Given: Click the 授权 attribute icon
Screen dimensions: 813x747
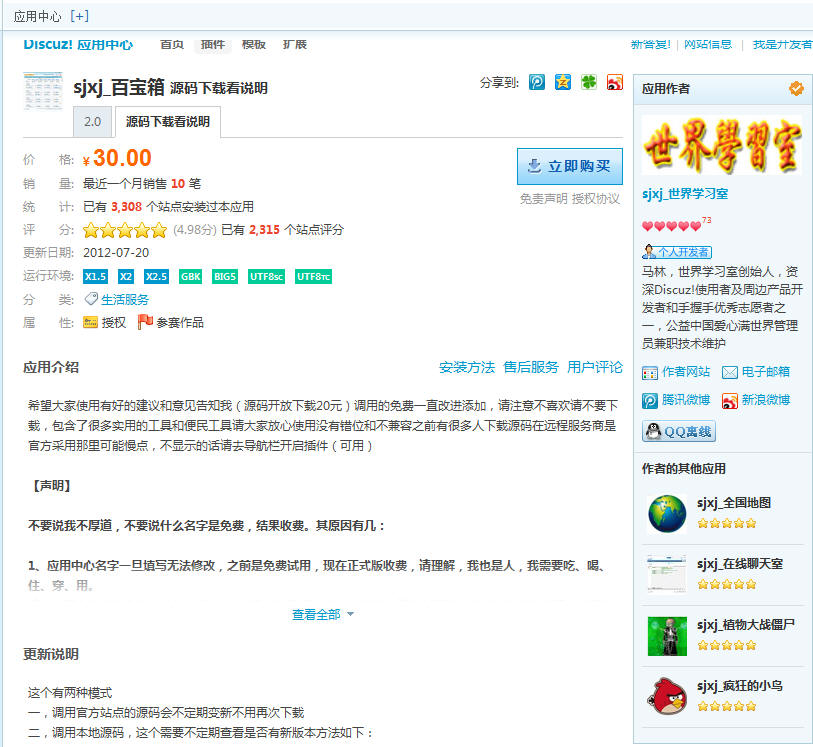Looking at the screenshot, I should coord(90,322).
